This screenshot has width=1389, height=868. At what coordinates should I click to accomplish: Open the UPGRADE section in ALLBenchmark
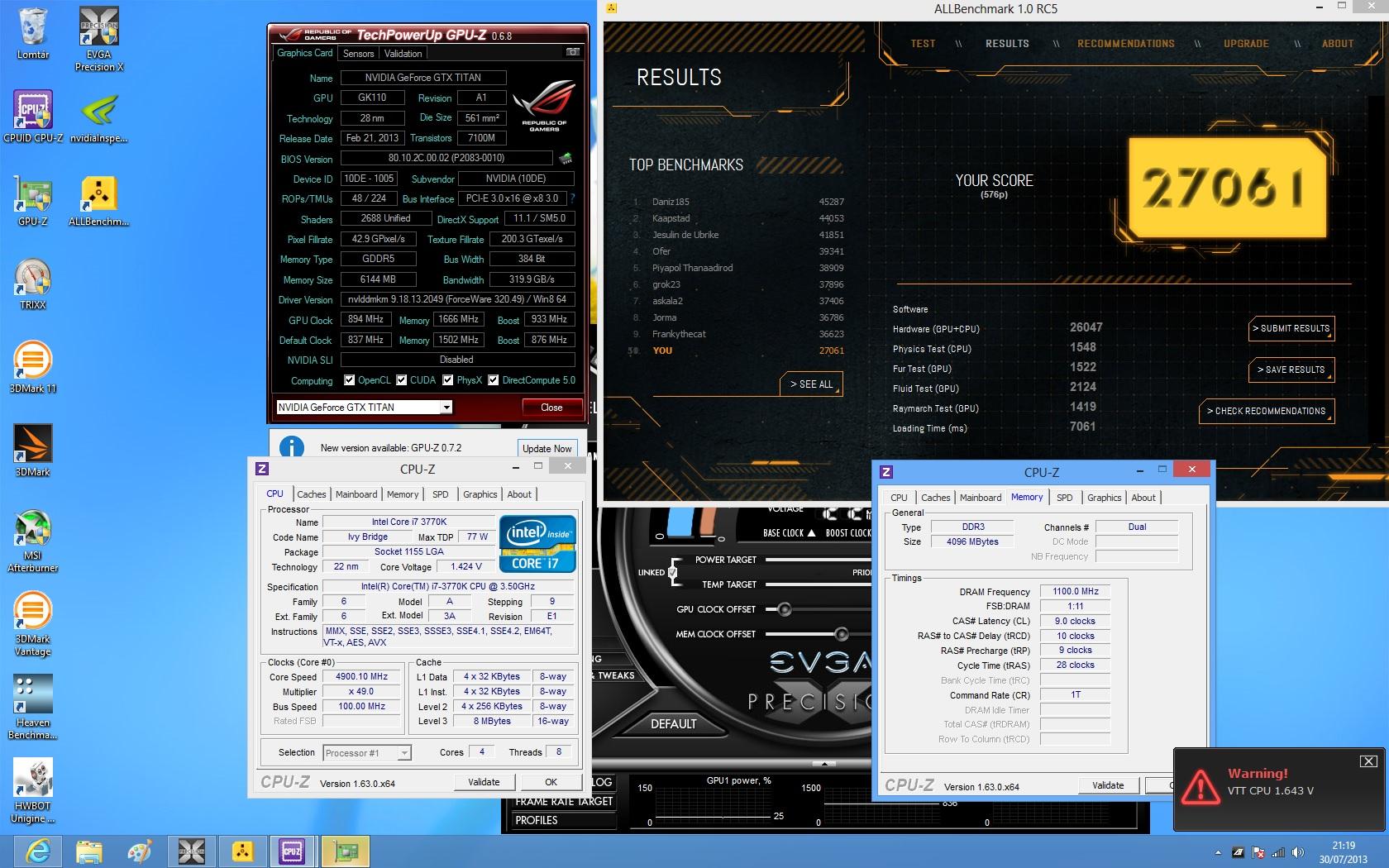tap(1247, 44)
